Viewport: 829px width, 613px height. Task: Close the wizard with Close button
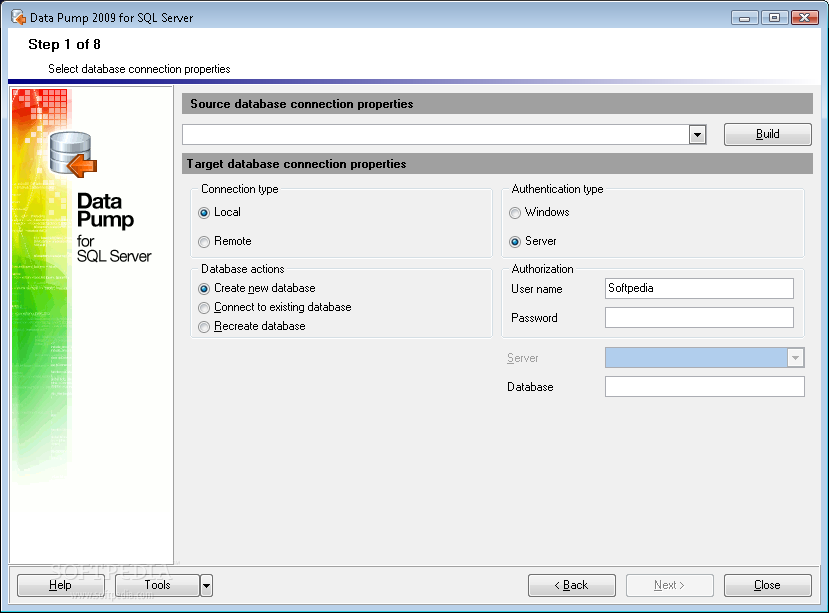click(x=768, y=585)
